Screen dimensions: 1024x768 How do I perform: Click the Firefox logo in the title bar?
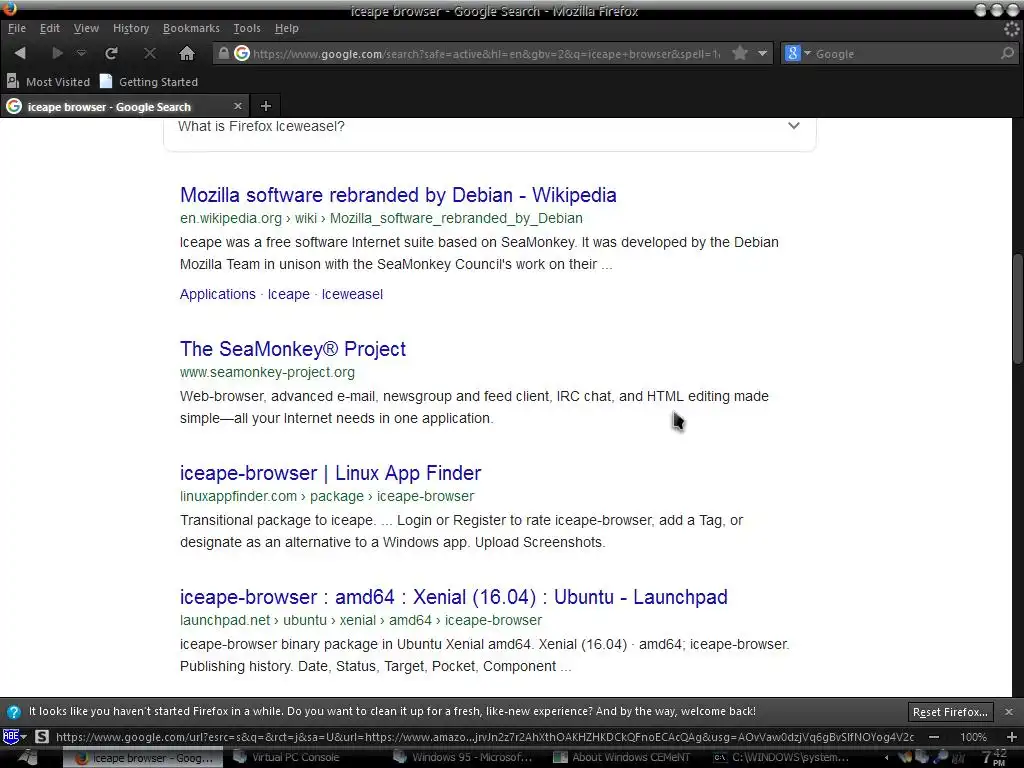click(x=8, y=8)
